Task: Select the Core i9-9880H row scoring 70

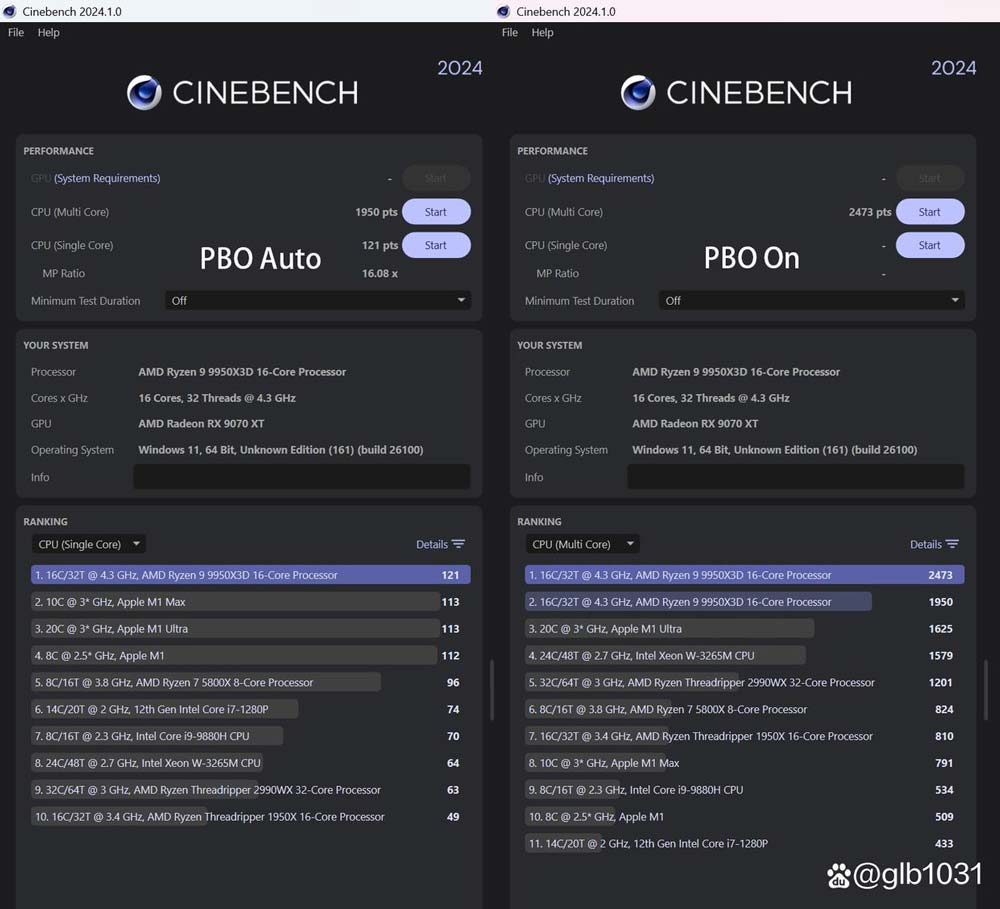Action: (x=251, y=735)
